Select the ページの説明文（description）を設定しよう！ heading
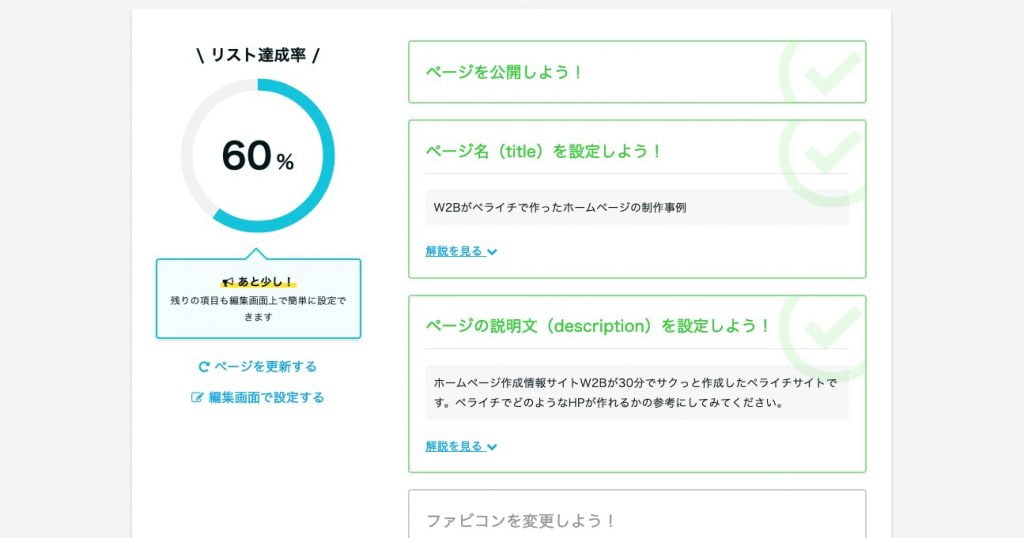The width and height of the screenshot is (1024, 538). click(598, 326)
